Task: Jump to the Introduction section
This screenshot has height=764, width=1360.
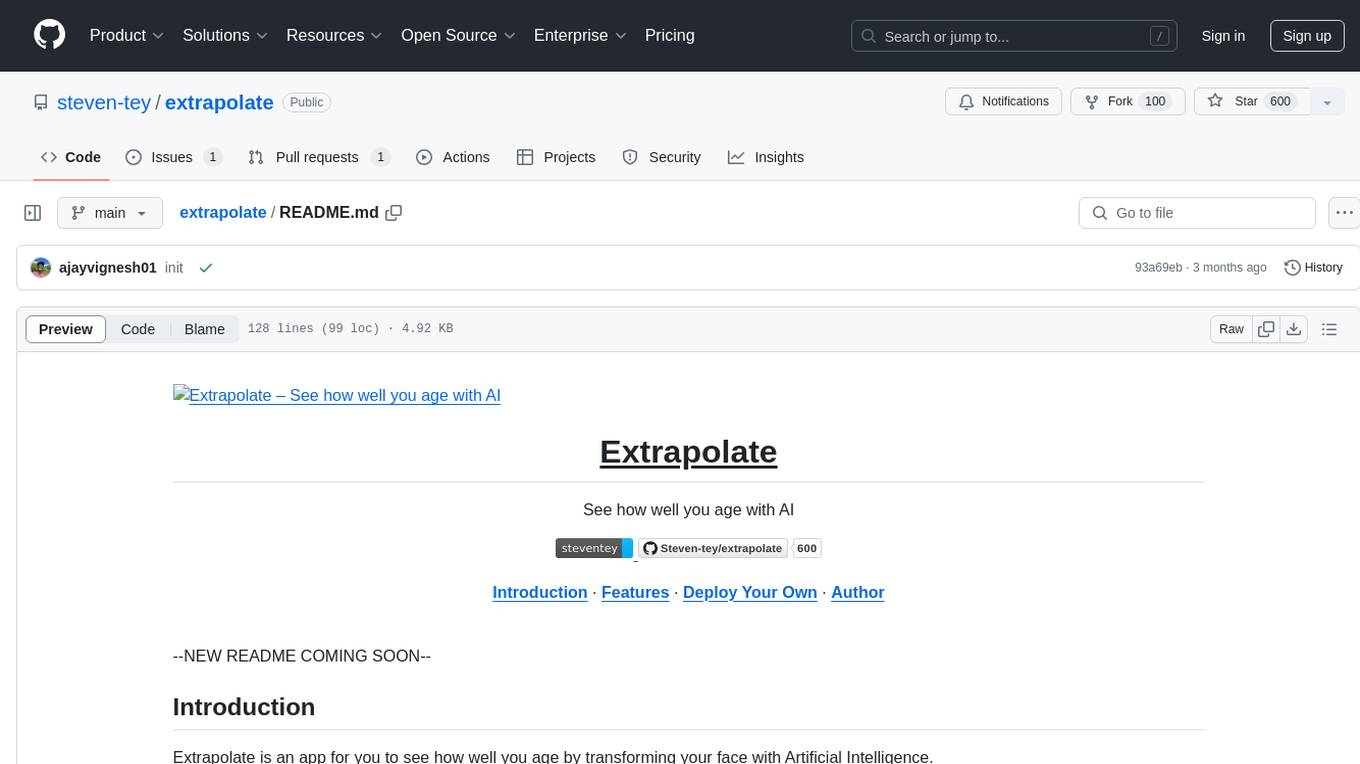Action: click(540, 592)
